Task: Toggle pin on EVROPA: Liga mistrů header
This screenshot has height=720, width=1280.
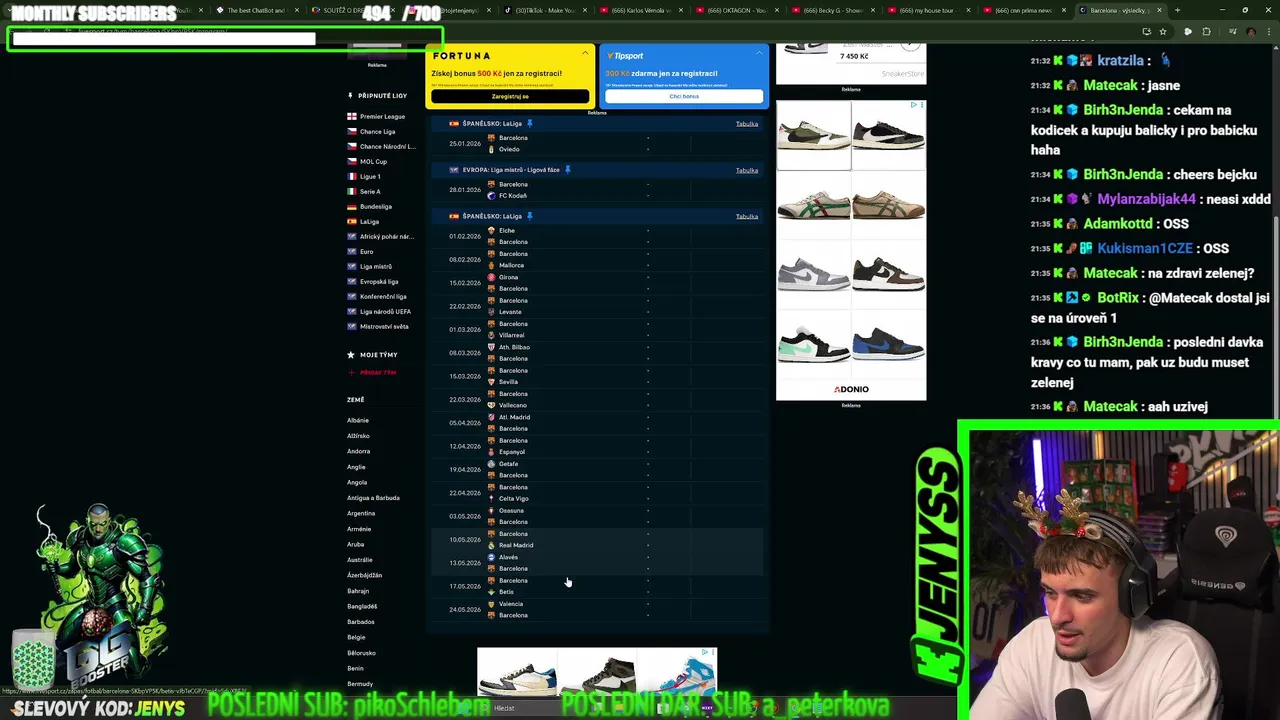Action: point(567,170)
